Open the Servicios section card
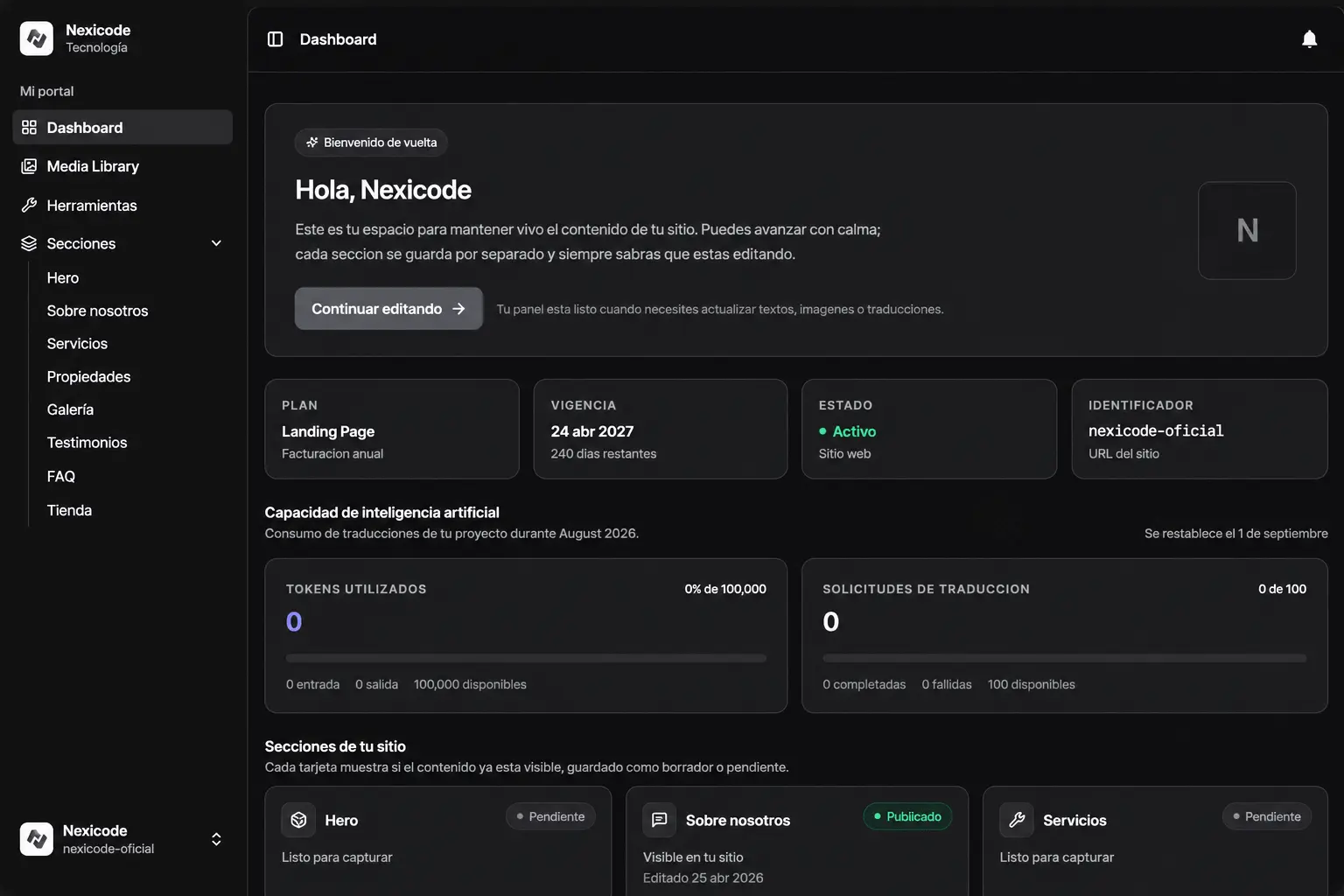This screenshot has height=896, width=1344. 1155,841
